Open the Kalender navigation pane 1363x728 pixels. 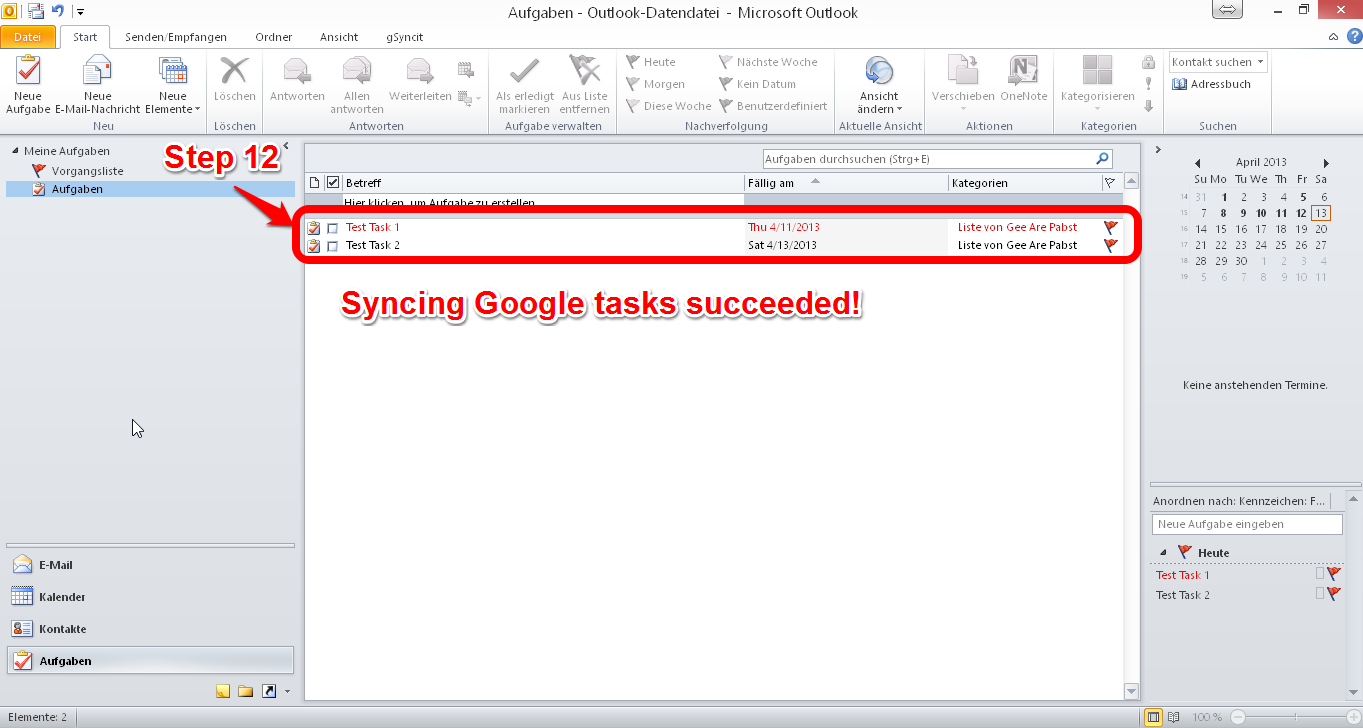[62, 597]
